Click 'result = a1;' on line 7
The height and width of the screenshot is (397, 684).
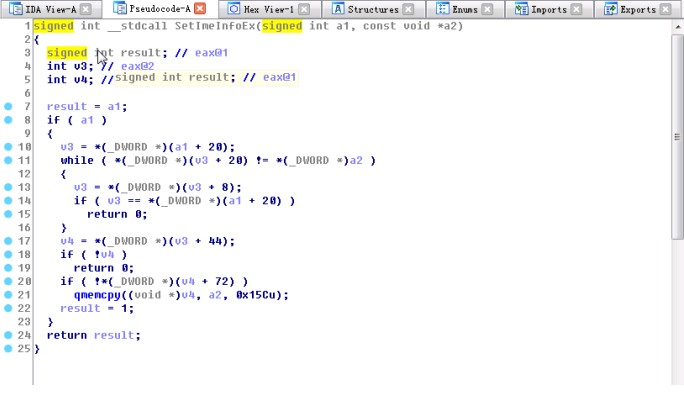(87, 107)
